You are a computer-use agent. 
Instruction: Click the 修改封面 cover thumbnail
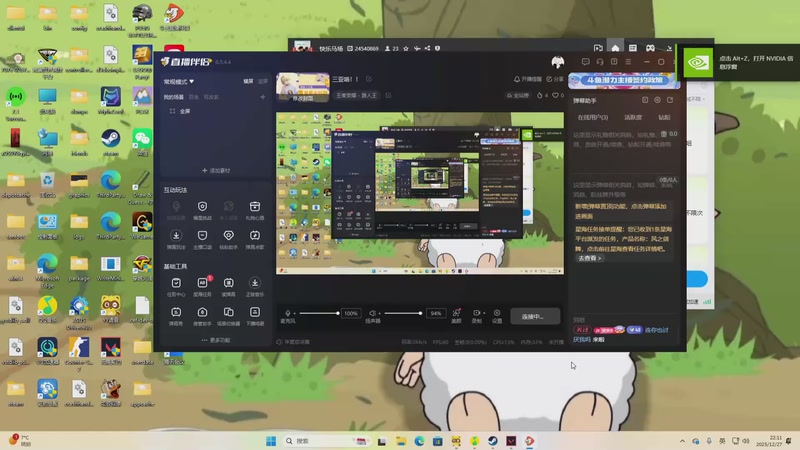(x=303, y=87)
